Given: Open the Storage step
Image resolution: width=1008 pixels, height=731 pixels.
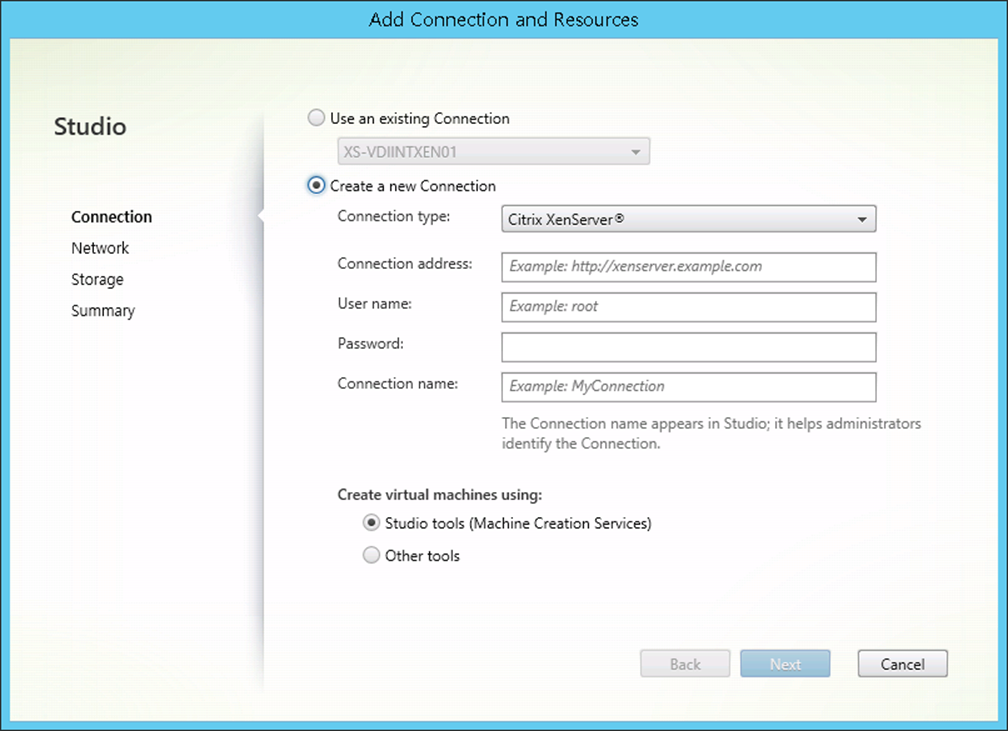Looking at the screenshot, I should point(97,279).
